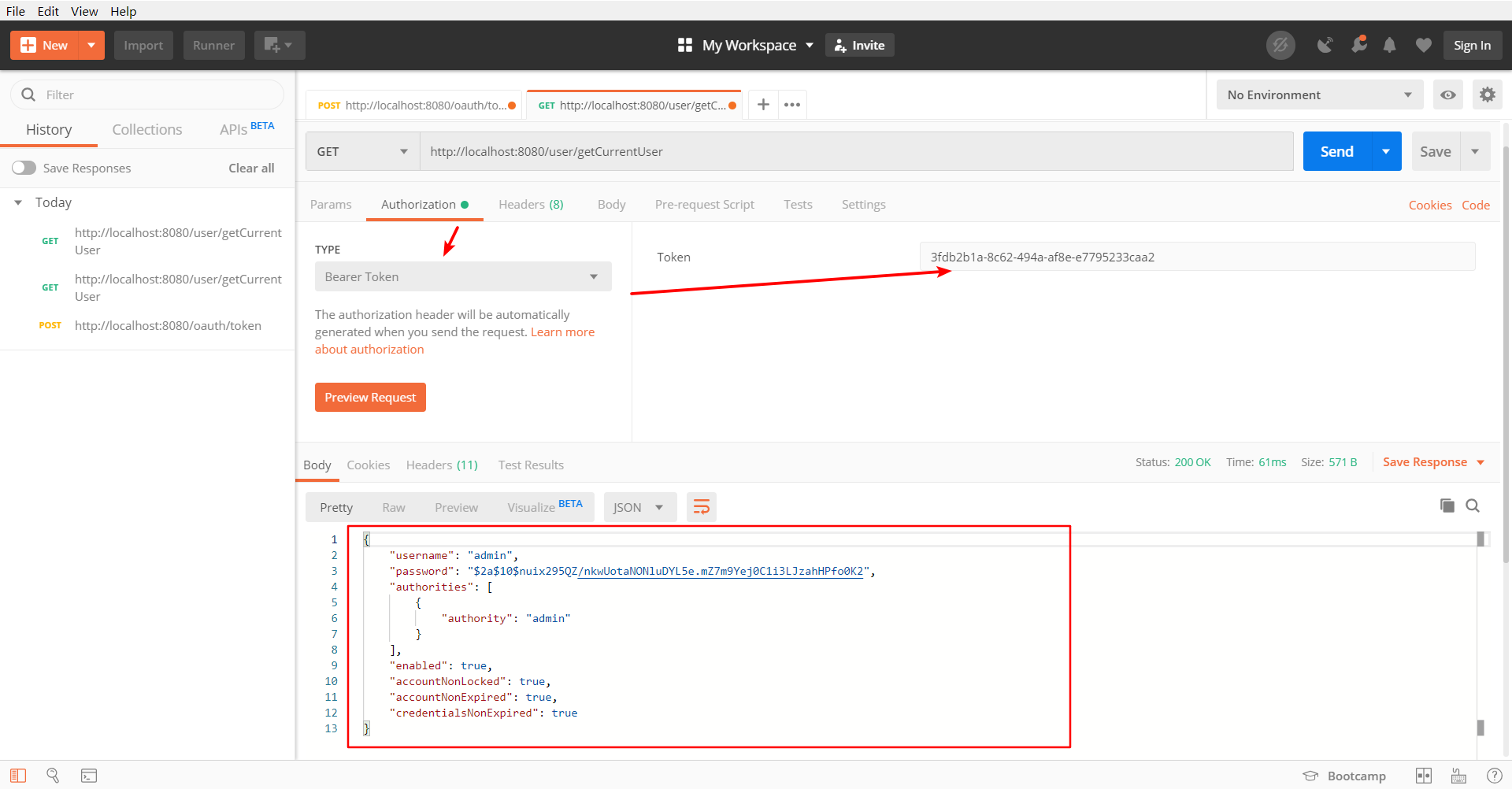Click into the Token input field
The height and width of the screenshot is (789, 1512).
1197,257
